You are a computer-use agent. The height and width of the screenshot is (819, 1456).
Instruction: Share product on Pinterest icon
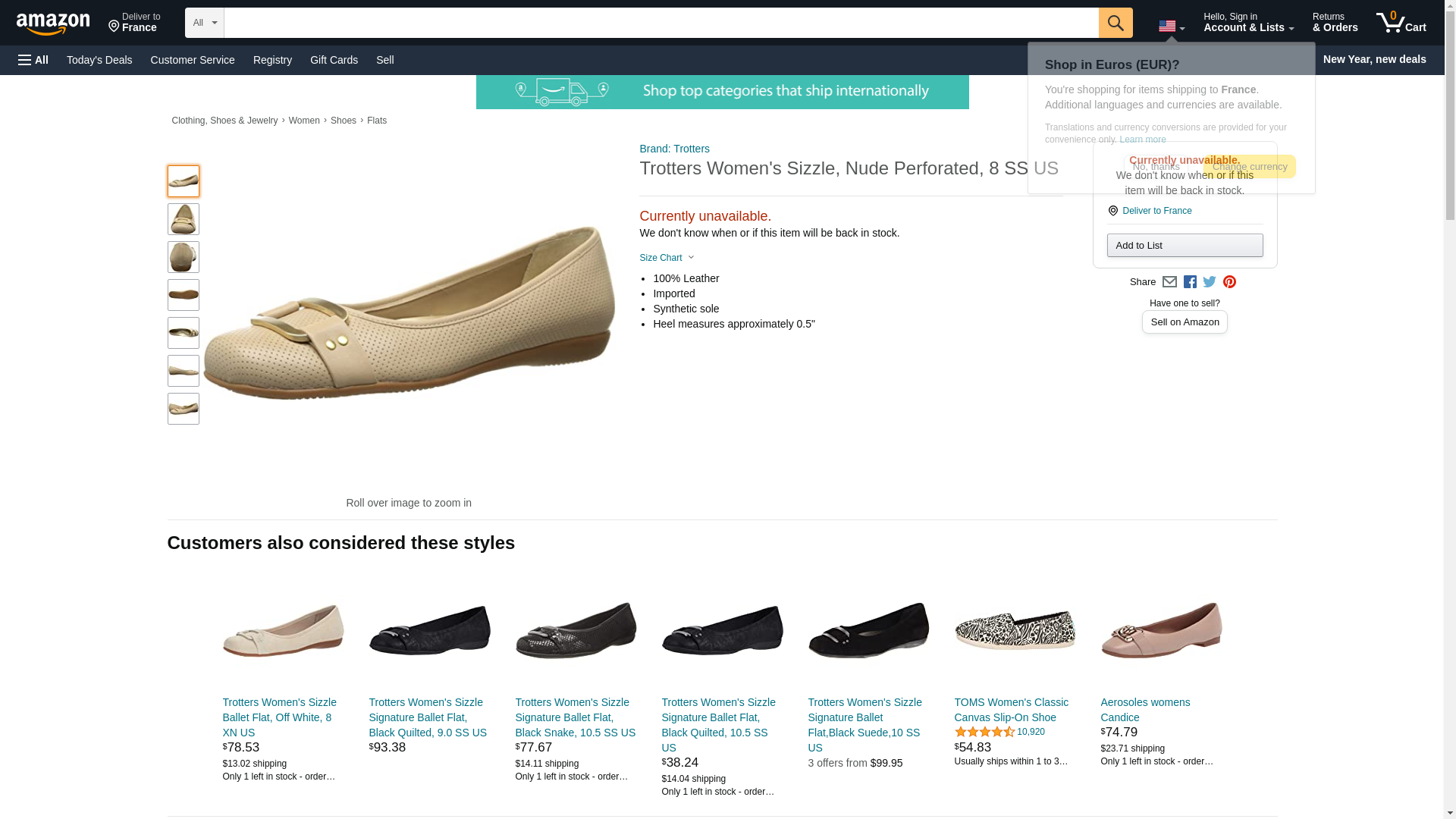(1229, 282)
